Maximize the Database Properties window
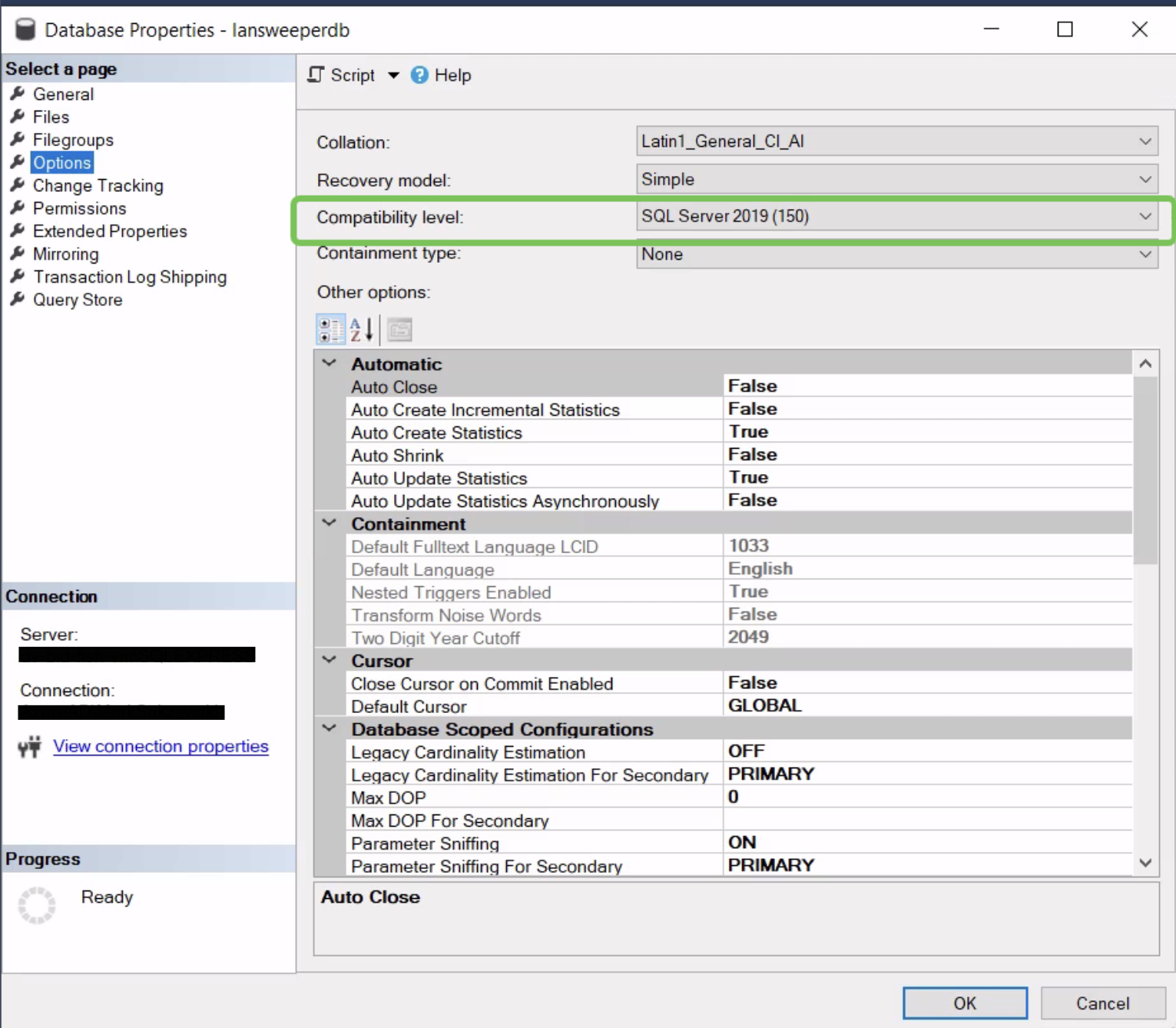Image resolution: width=1176 pixels, height=1028 pixels. click(1065, 29)
